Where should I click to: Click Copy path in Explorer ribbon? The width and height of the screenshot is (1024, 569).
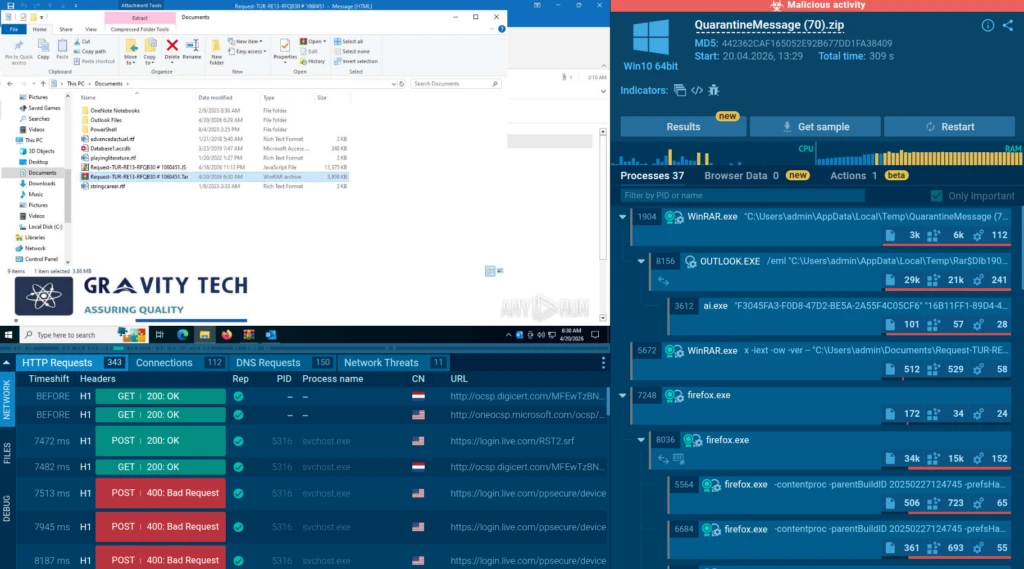tap(90, 51)
